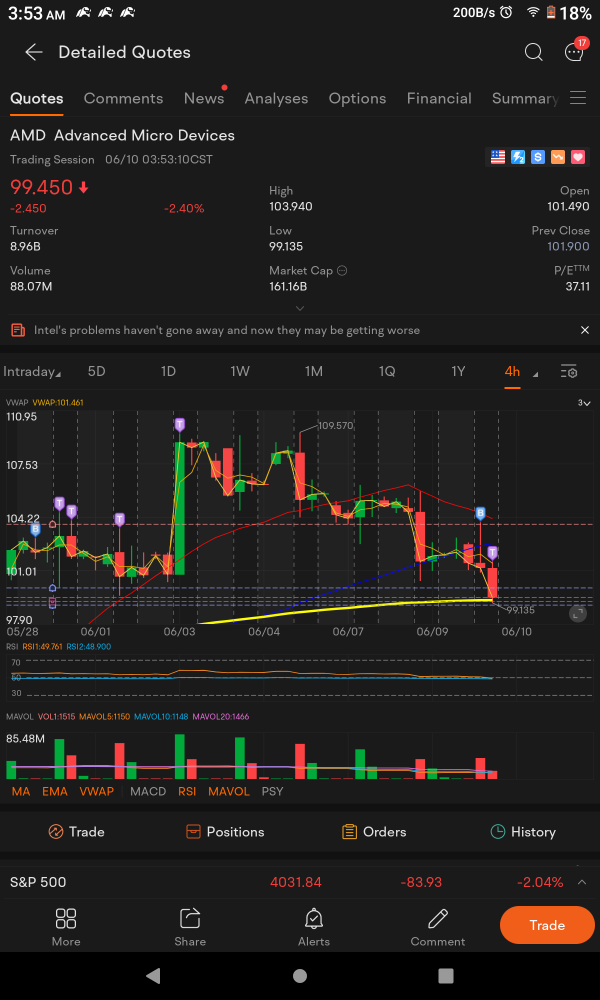600x1000 pixels.
Task: Open the chart settings icon
Action: pyautogui.click(x=569, y=372)
